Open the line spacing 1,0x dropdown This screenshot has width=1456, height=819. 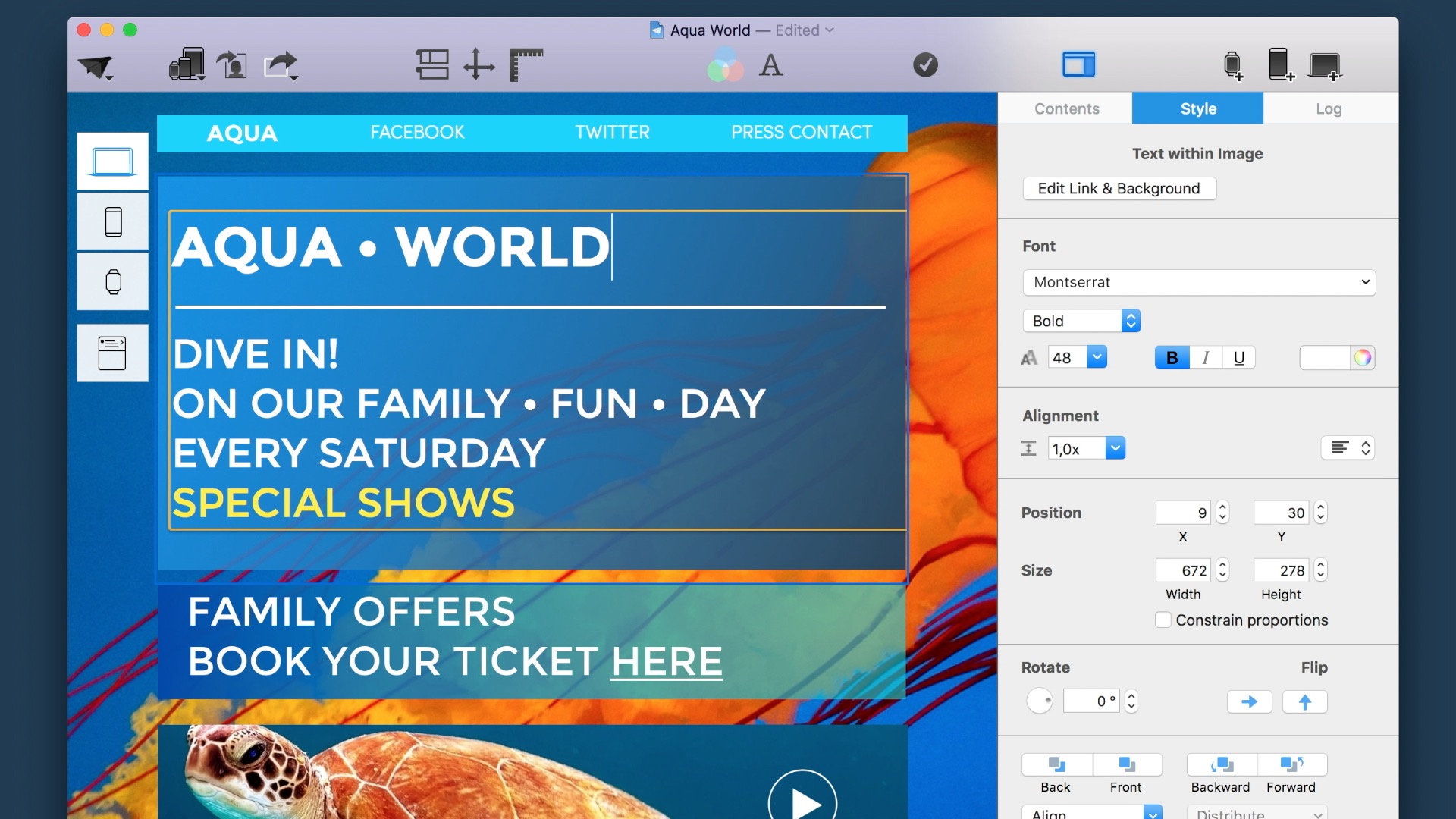coord(1115,448)
